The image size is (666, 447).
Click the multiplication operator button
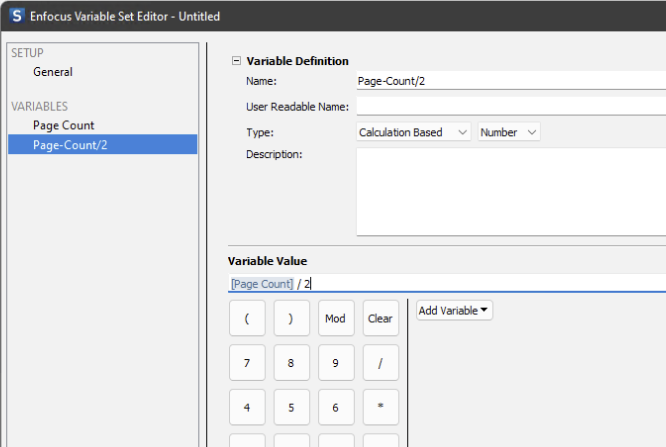(381, 407)
